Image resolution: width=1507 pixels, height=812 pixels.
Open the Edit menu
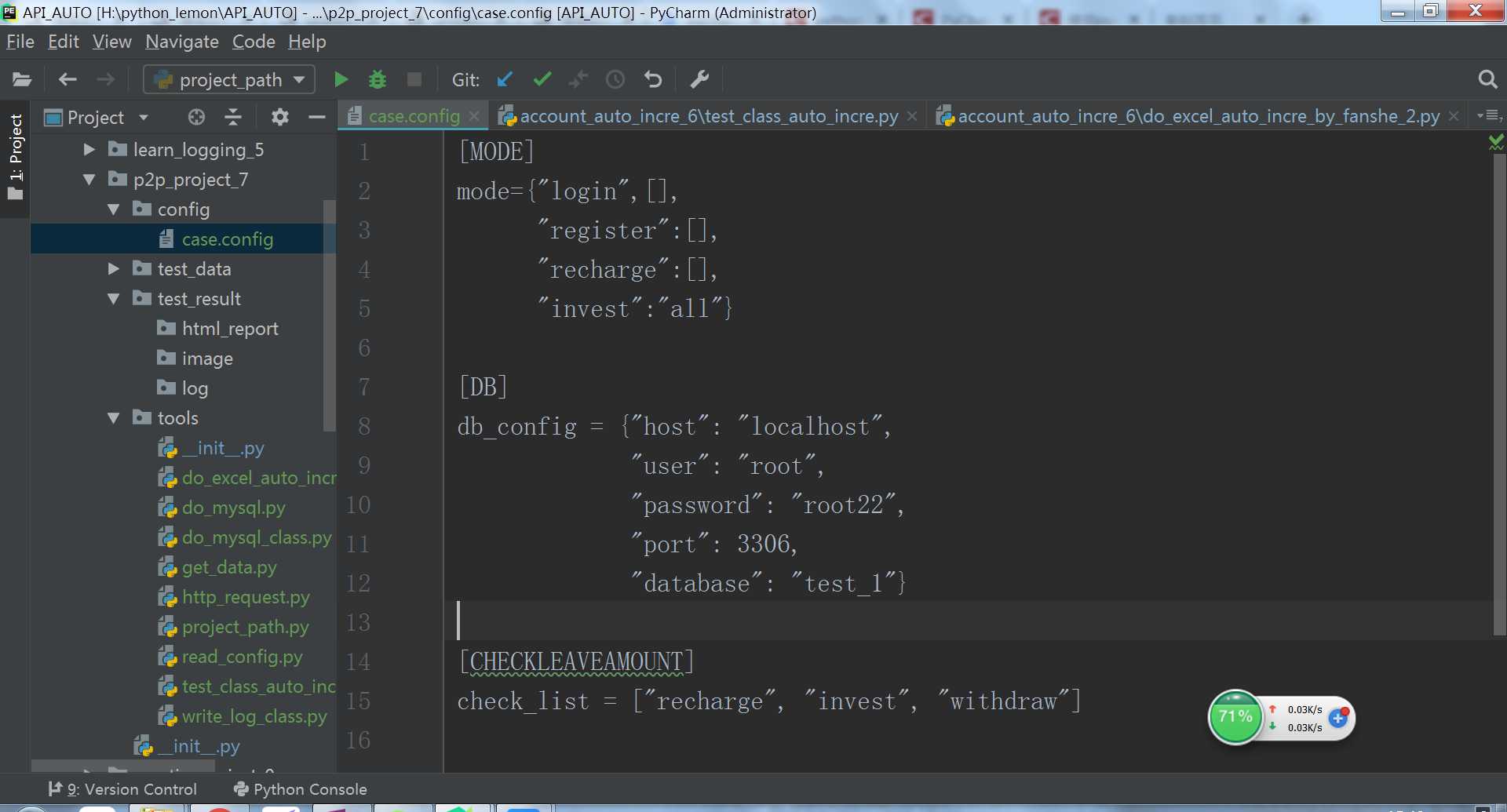64,42
